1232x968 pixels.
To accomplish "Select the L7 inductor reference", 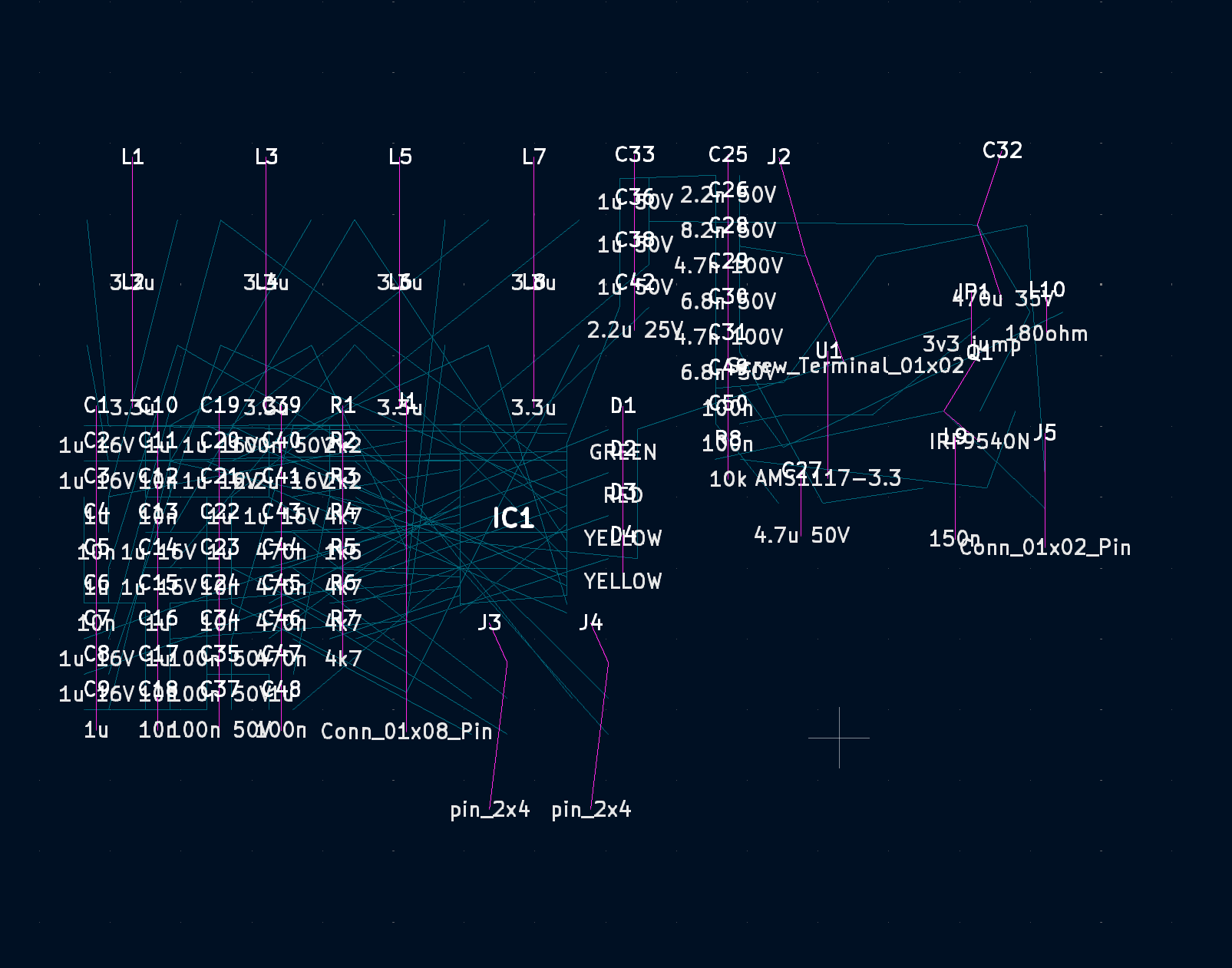I will click(533, 157).
